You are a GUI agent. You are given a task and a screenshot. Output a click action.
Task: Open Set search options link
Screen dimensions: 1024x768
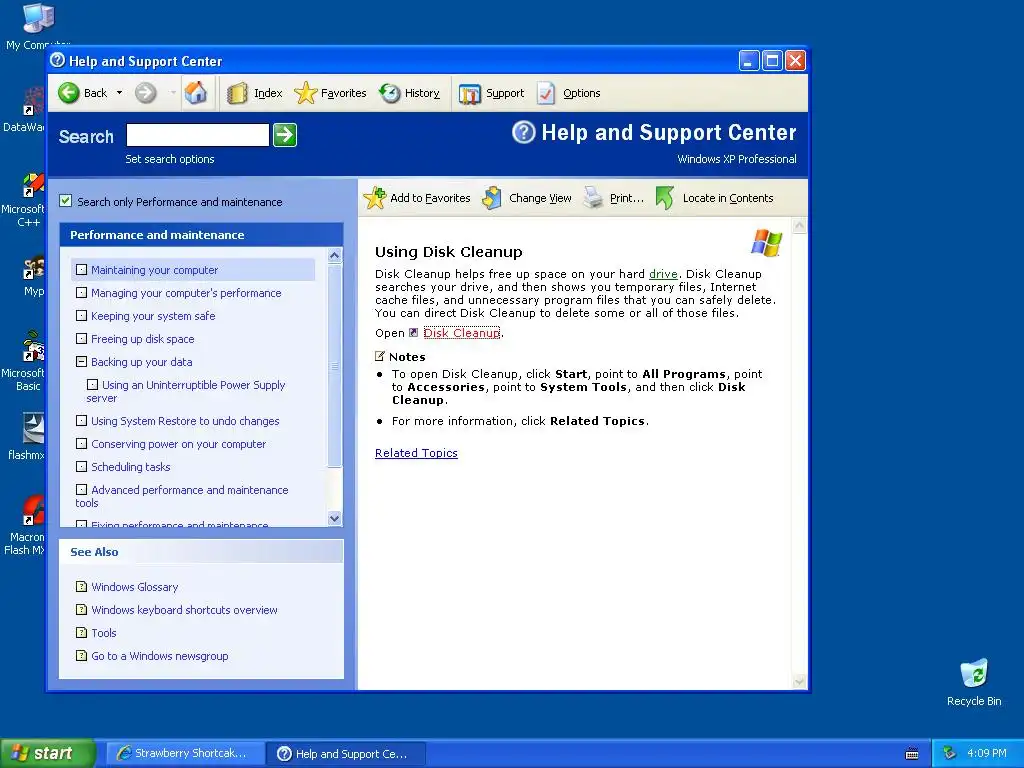(x=170, y=159)
